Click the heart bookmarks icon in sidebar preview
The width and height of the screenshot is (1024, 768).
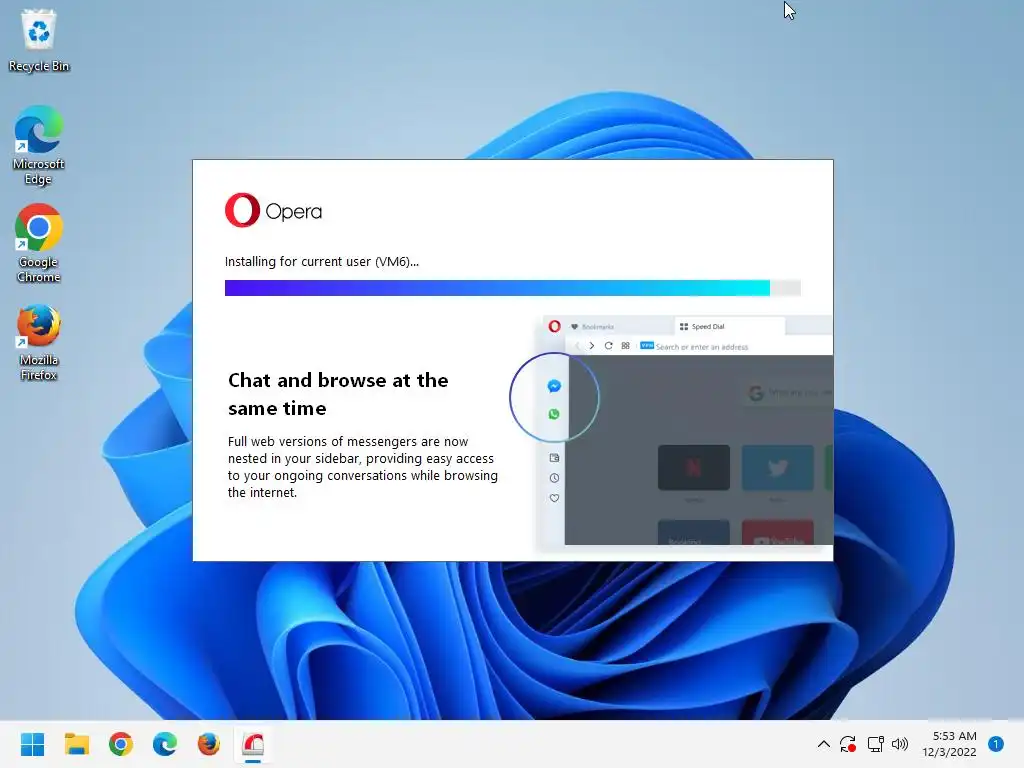point(554,498)
